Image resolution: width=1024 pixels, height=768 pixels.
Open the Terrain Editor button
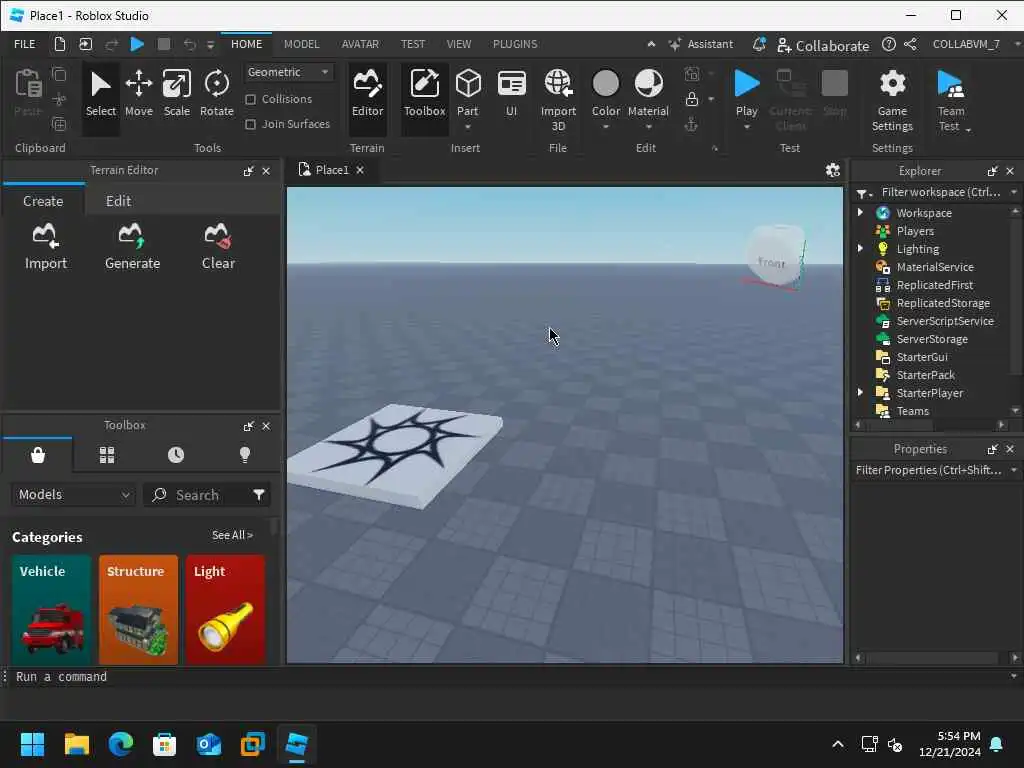(367, 94)
